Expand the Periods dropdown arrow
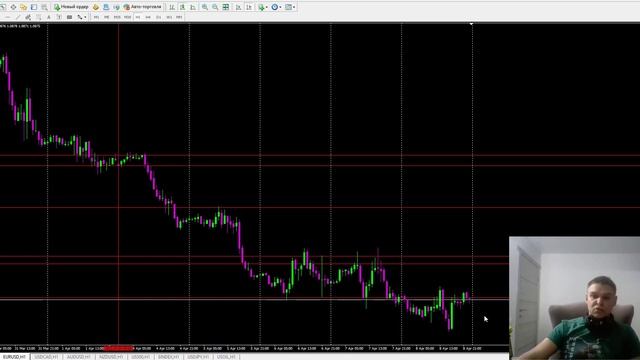The height and width of the screenshot is (360, 640). (280, 7)
